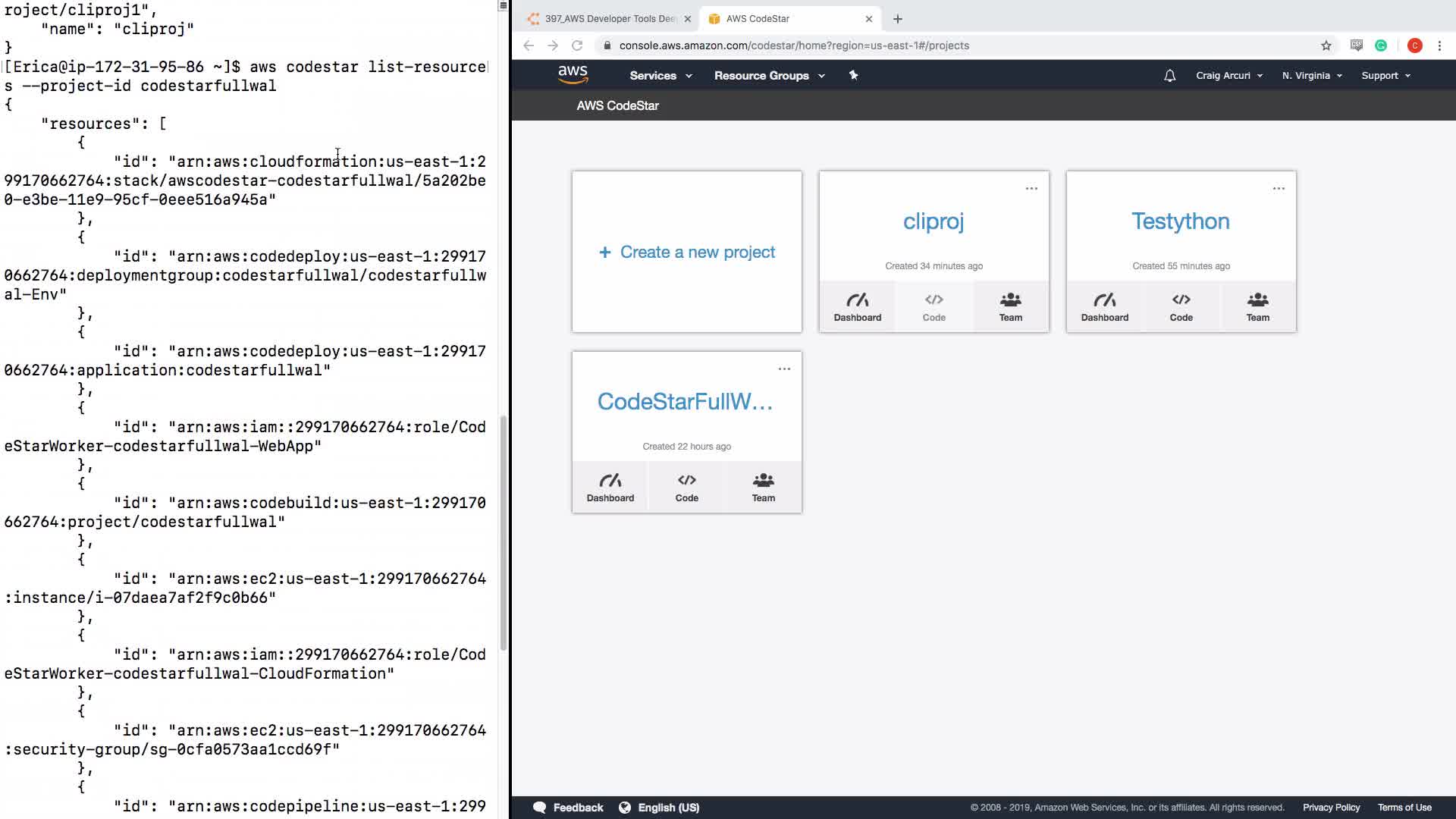This screenshot has width=1456, height=819.
Task: Open the Testython project title link
Action: [1181, 221]
